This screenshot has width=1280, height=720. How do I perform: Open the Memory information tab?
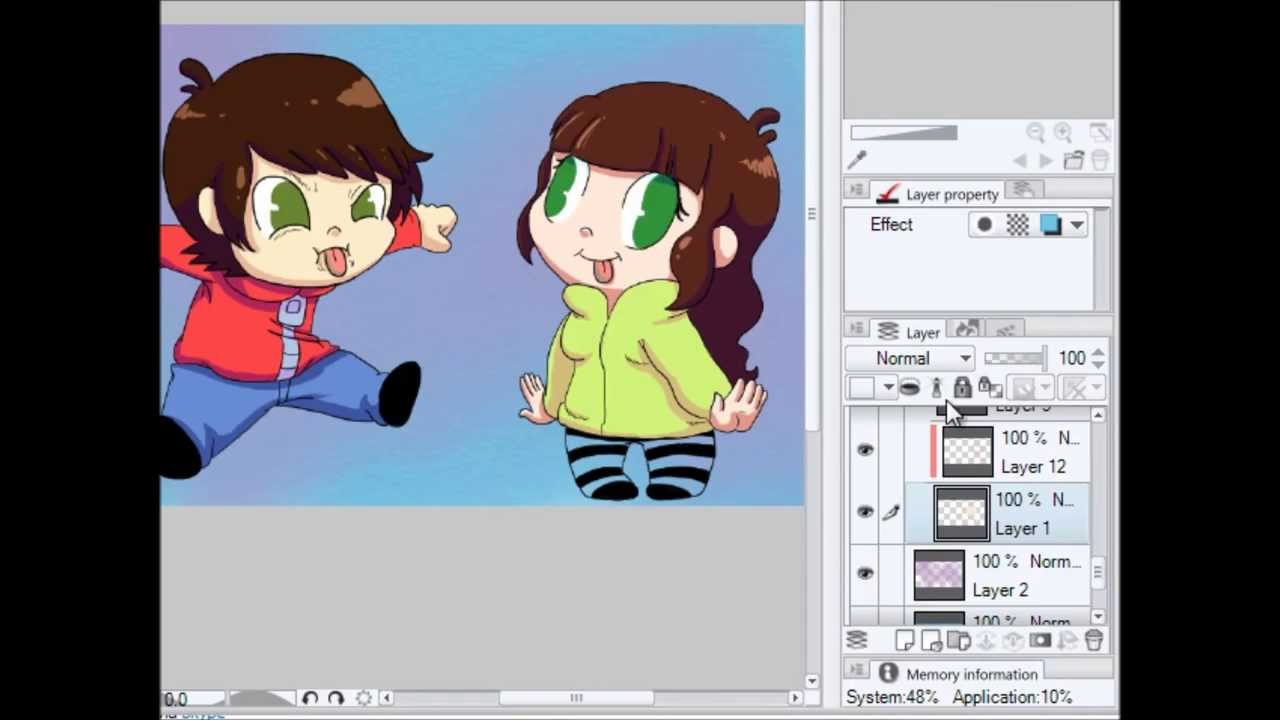click(x=958, y=674)
